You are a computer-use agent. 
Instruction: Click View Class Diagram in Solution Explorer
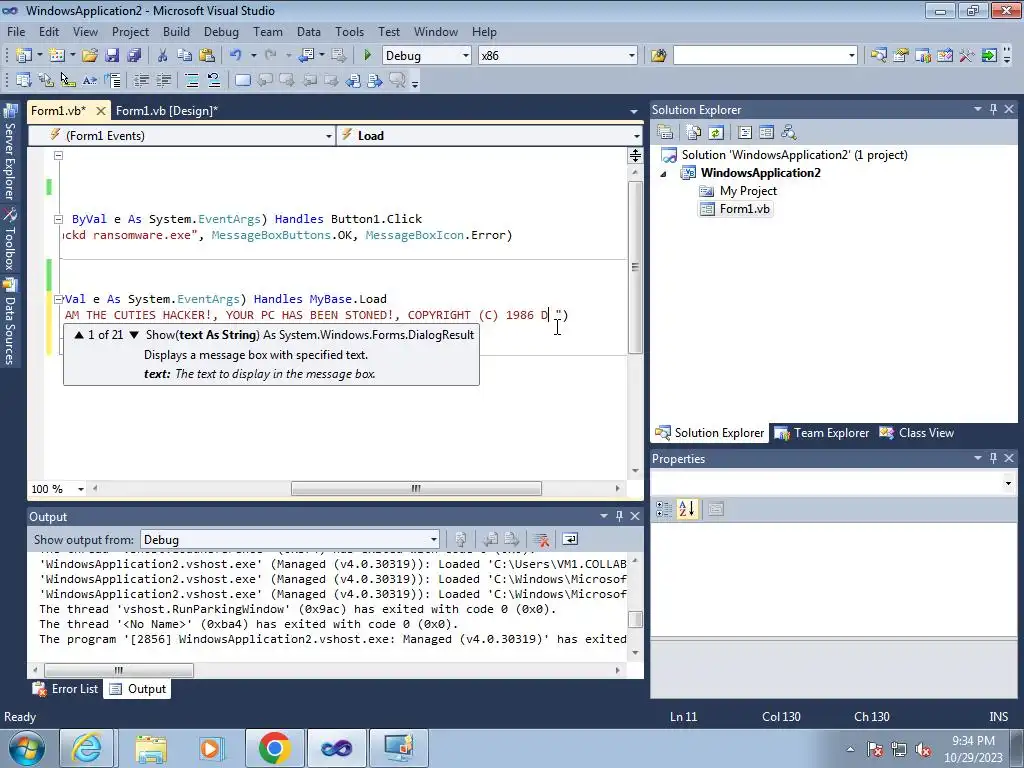[789, 133]
